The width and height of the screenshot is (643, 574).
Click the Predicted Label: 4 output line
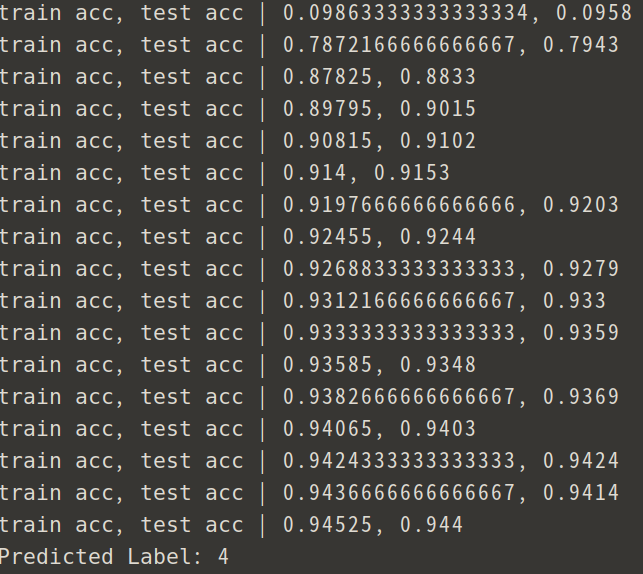point(114,557)
